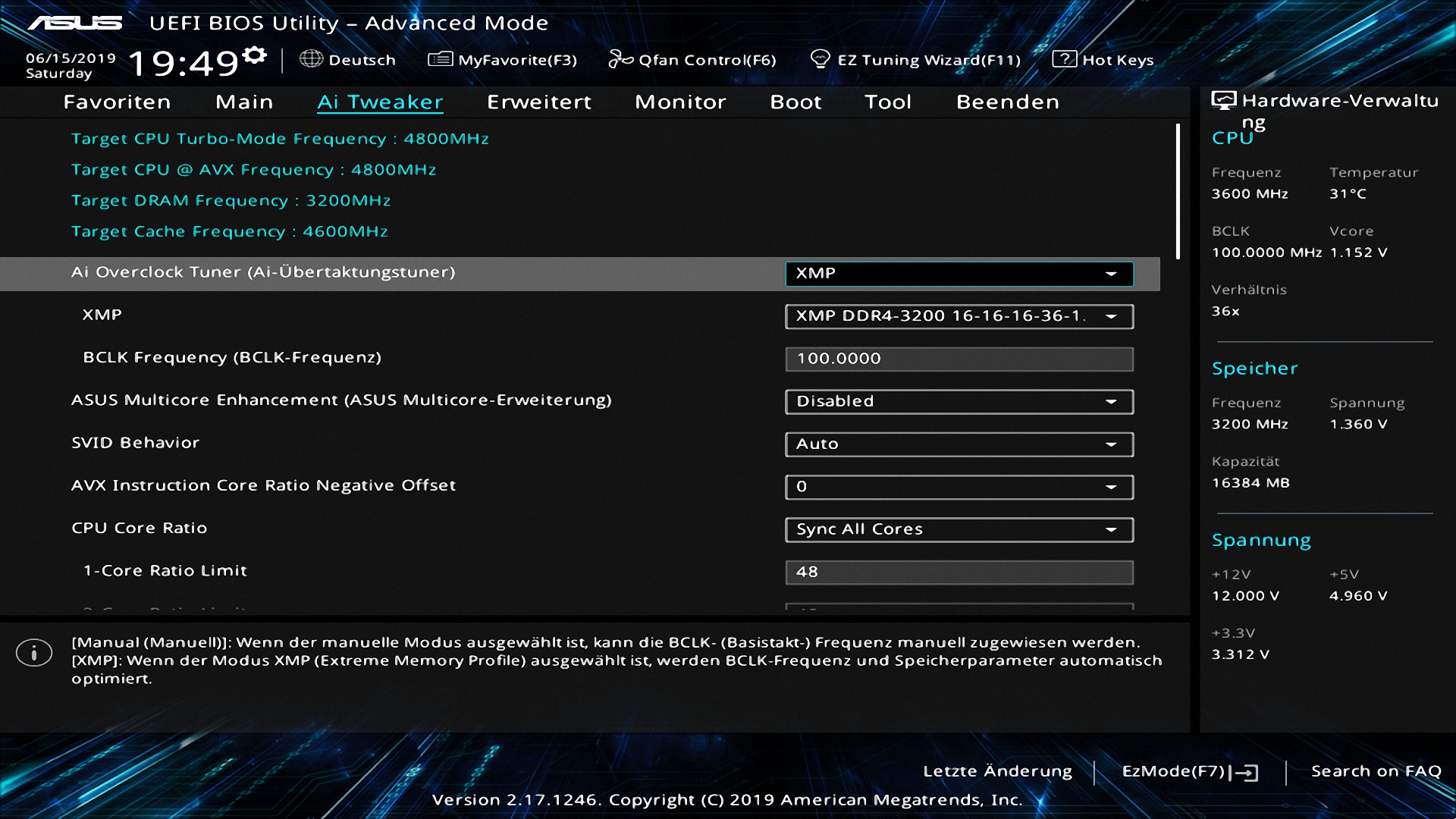The width and height of the screenshot is (1456, 819).
Task: Launch EZ Tuning Wizard lightbulb icon
Action: coord(820,59)
